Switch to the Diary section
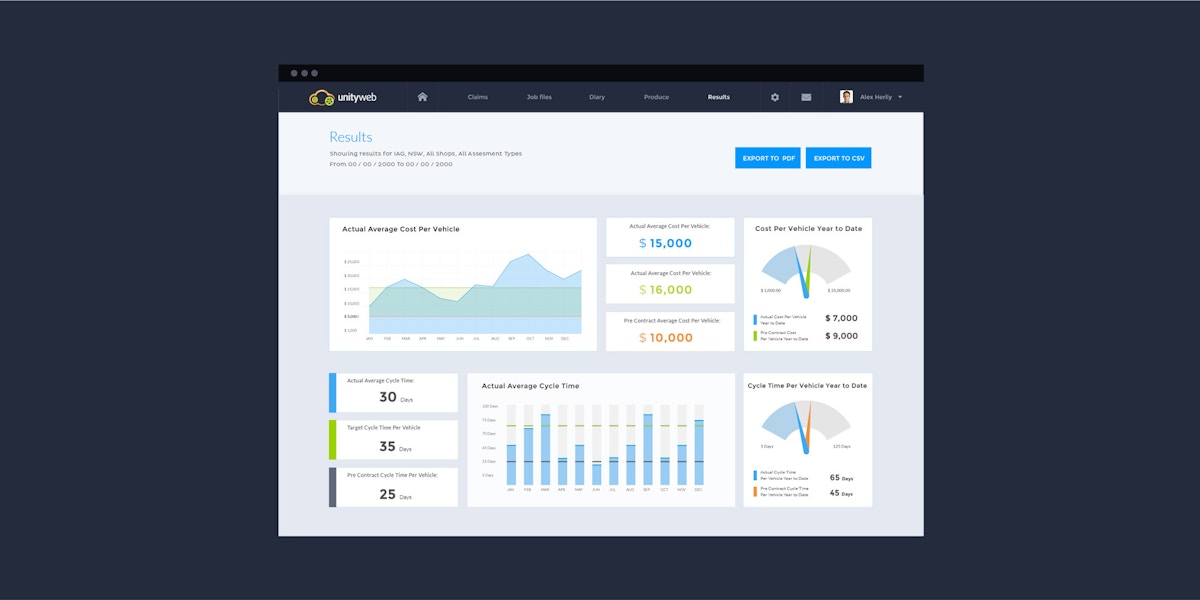Image resolution: width=1200 pixels, height=600 pixels. click(x=597, y=97)
